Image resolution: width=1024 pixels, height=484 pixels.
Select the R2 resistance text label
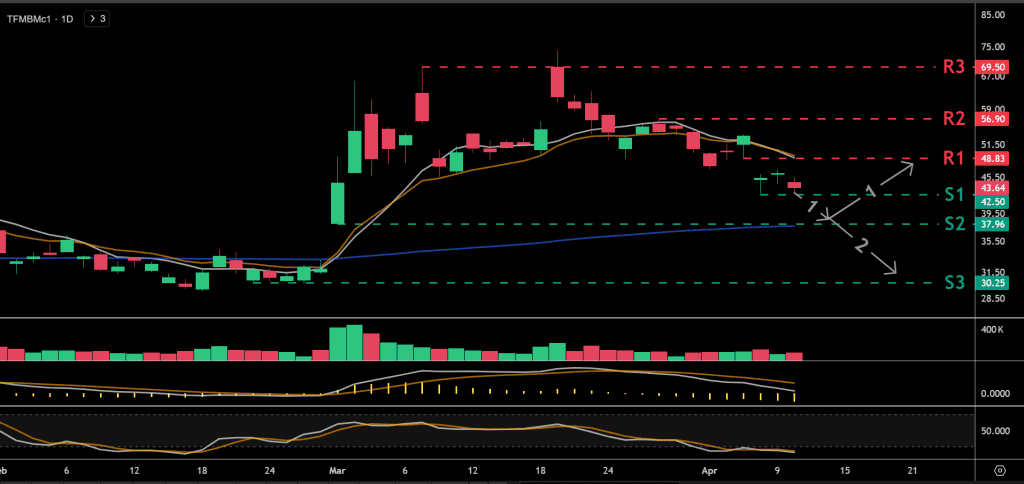[x=954, y=119]
